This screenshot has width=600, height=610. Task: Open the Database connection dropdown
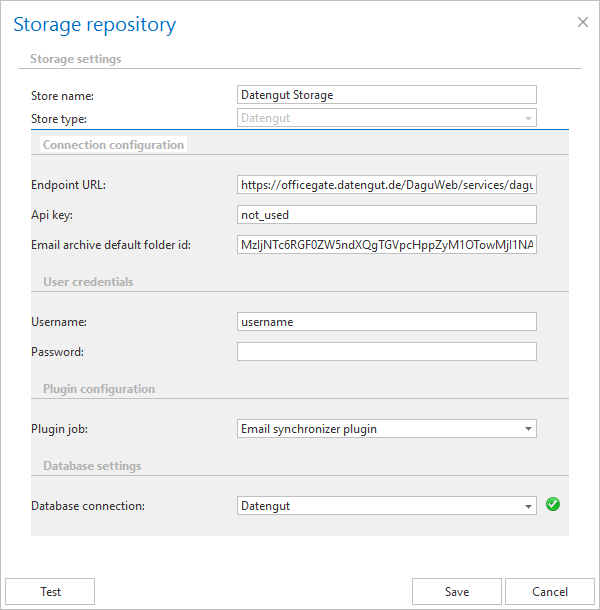point(527,506)
